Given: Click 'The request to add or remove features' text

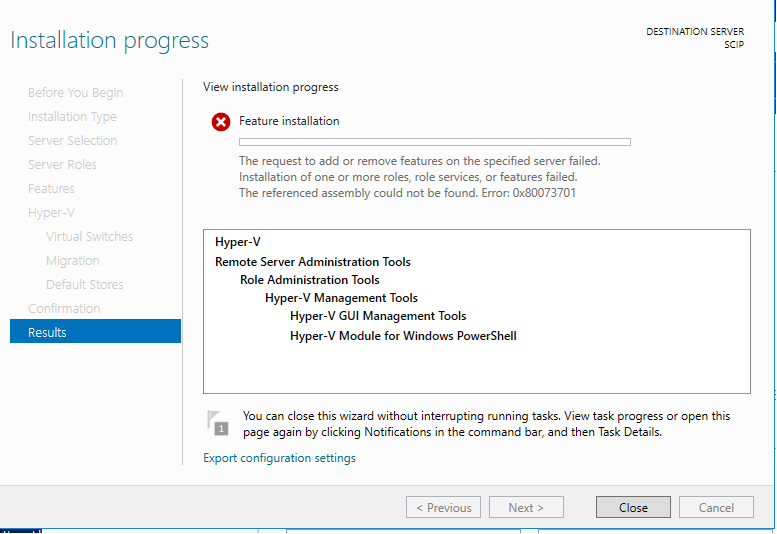Looking at the screenshot, I should click(x=420, y=161).
